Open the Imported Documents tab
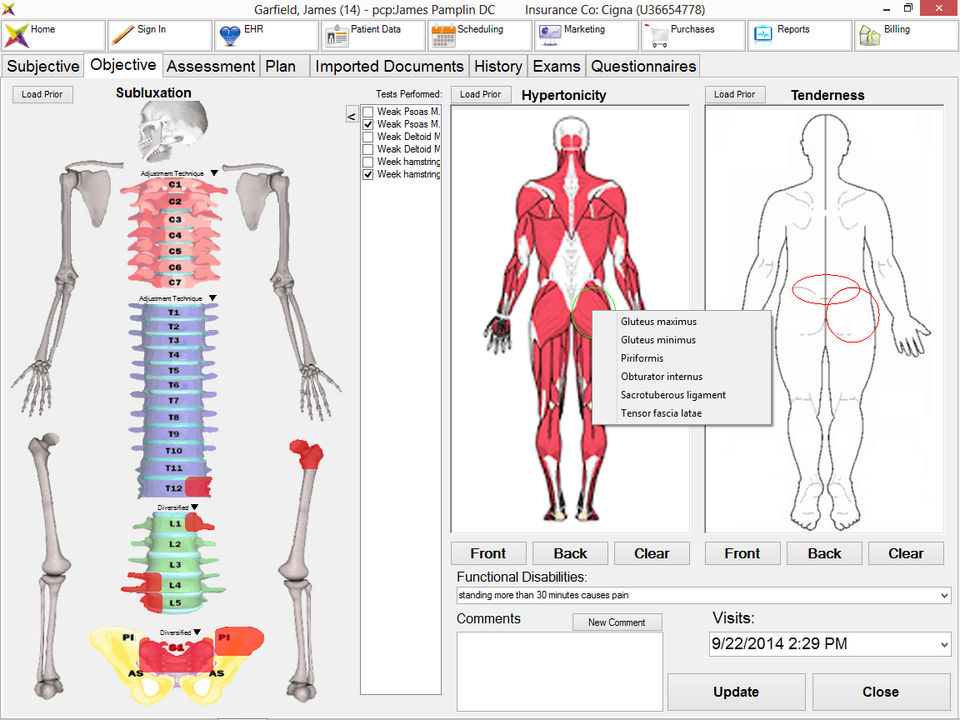Viewport: 960px width, 720px height. (389, 66)
